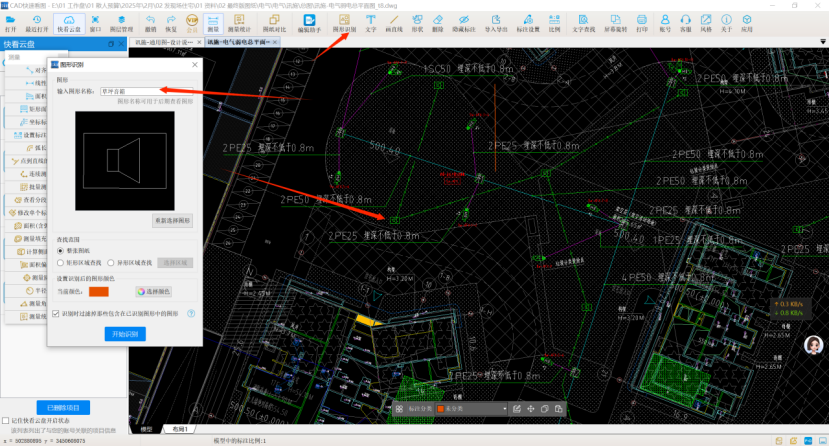
Task: Click the 开始识别 button
Action: pos(124,333)
